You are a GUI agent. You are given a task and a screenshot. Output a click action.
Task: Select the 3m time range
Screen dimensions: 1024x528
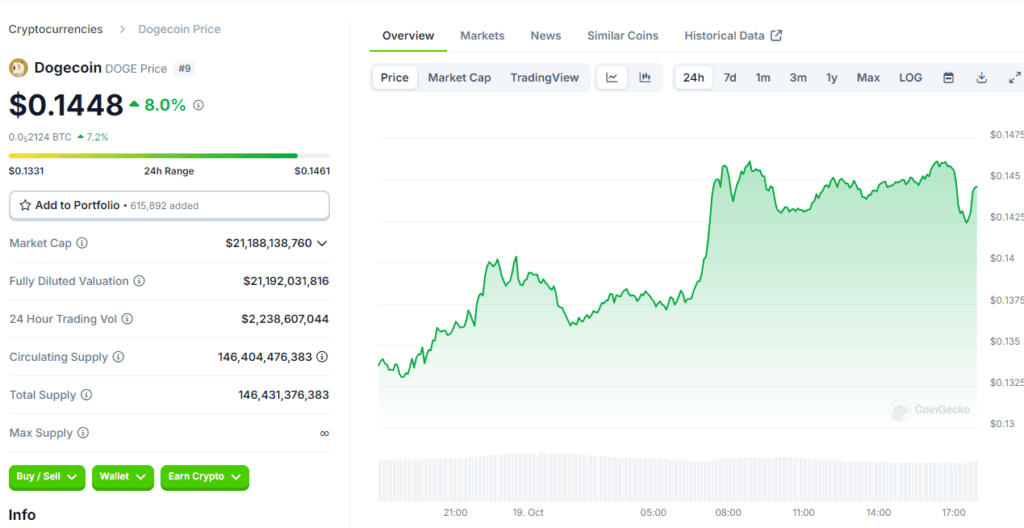pos(798,78)
